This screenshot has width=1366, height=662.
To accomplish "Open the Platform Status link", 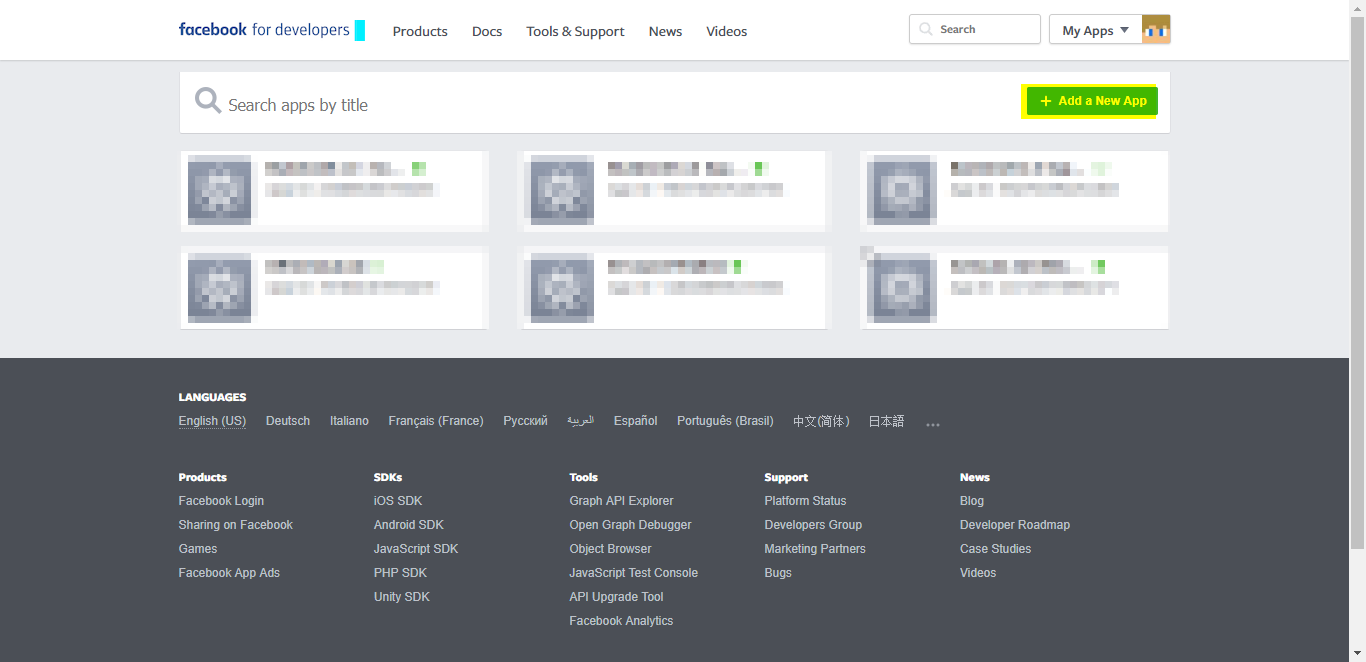I will pyautogui.click(x=805, y=501).
